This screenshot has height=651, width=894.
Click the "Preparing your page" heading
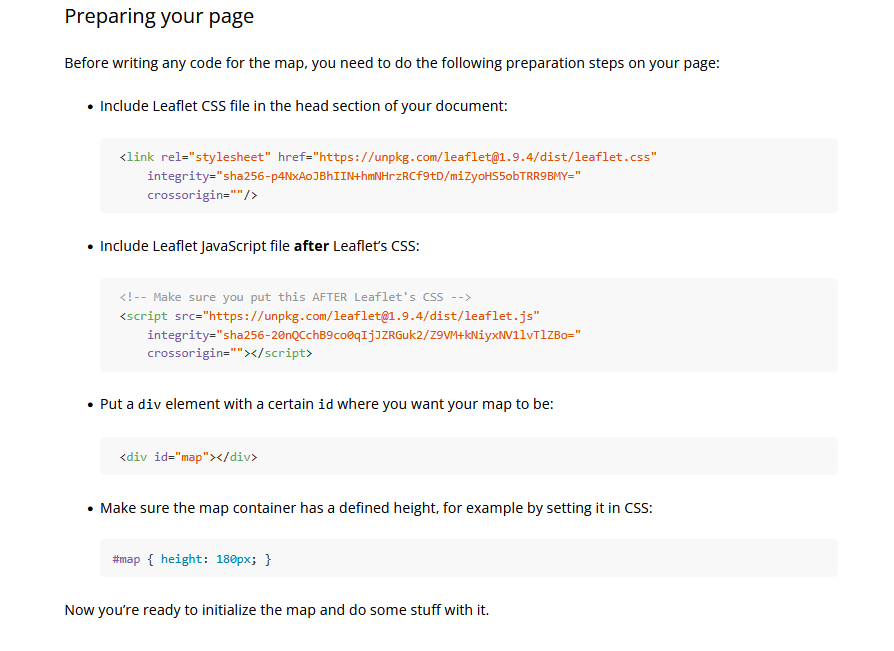click(158, 16)
